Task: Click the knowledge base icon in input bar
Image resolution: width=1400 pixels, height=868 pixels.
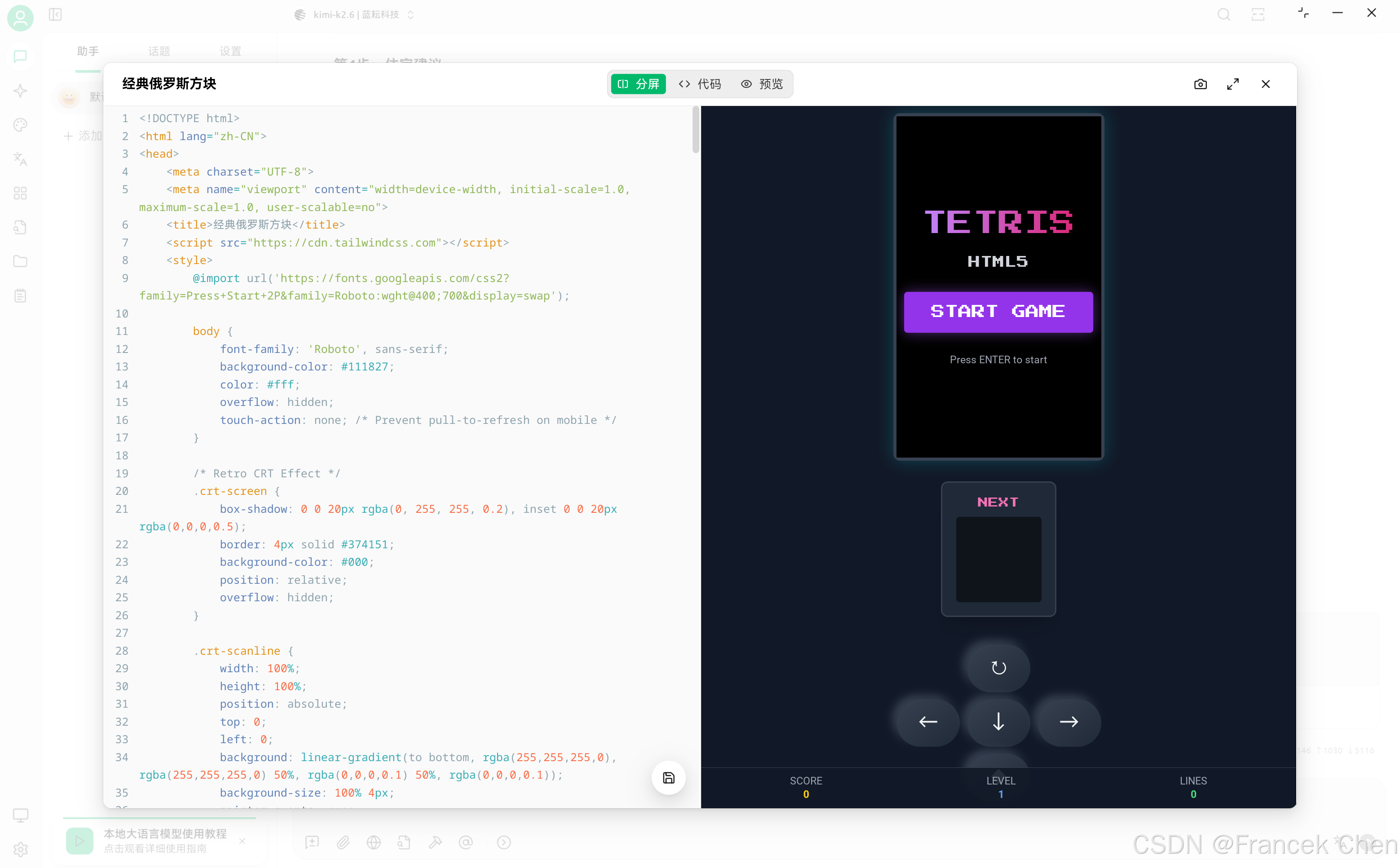Action: pyautogui.click(x=404, y=842)
